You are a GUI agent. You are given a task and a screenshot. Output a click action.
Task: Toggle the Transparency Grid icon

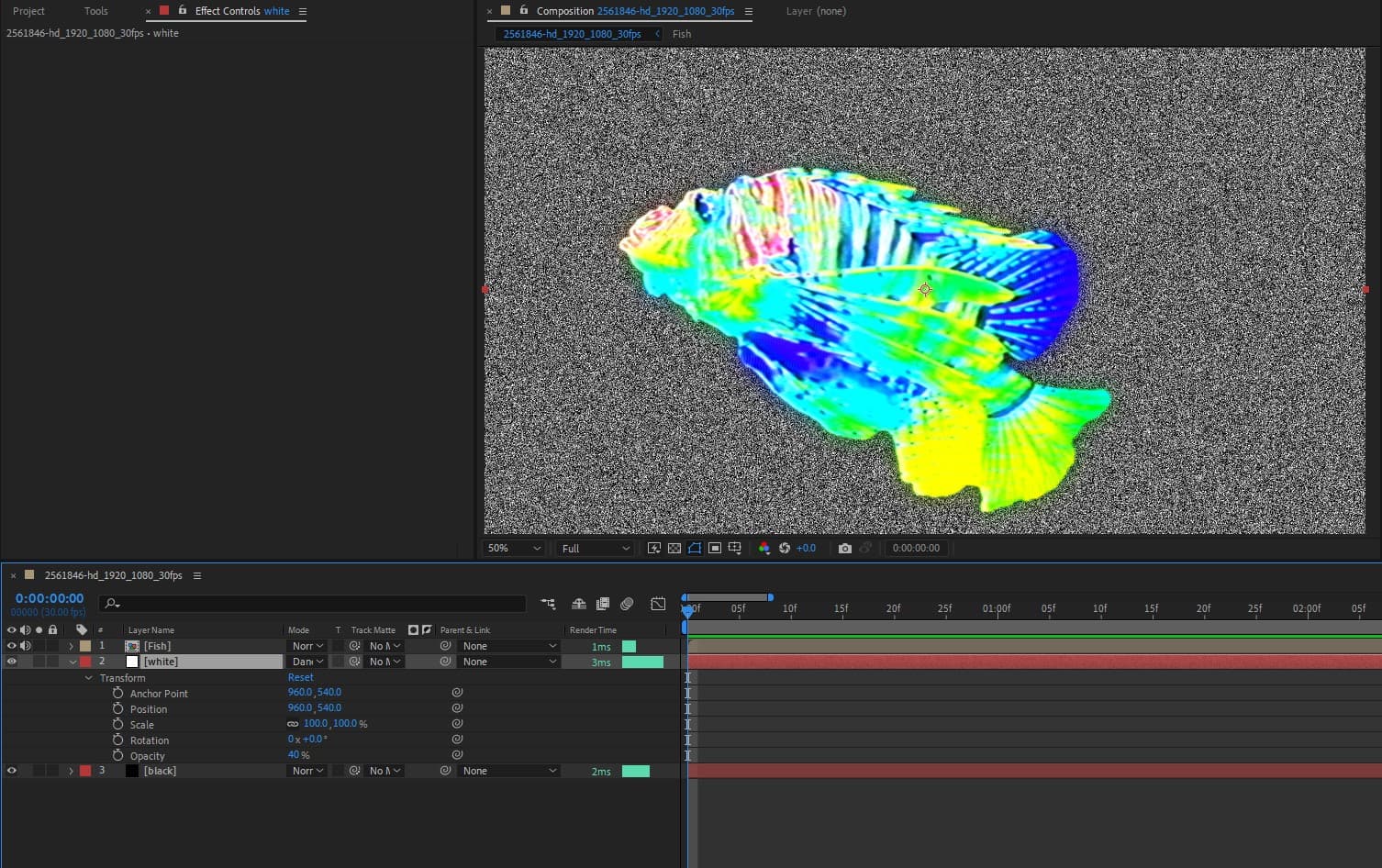click(x=674, y=548)
